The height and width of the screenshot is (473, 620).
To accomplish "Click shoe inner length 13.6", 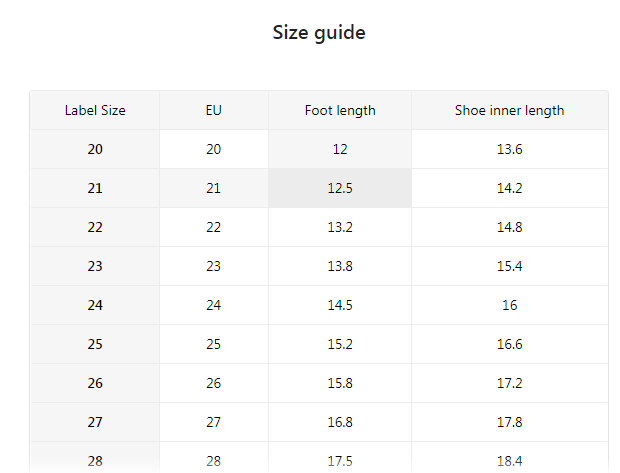I will click(509, 149).
